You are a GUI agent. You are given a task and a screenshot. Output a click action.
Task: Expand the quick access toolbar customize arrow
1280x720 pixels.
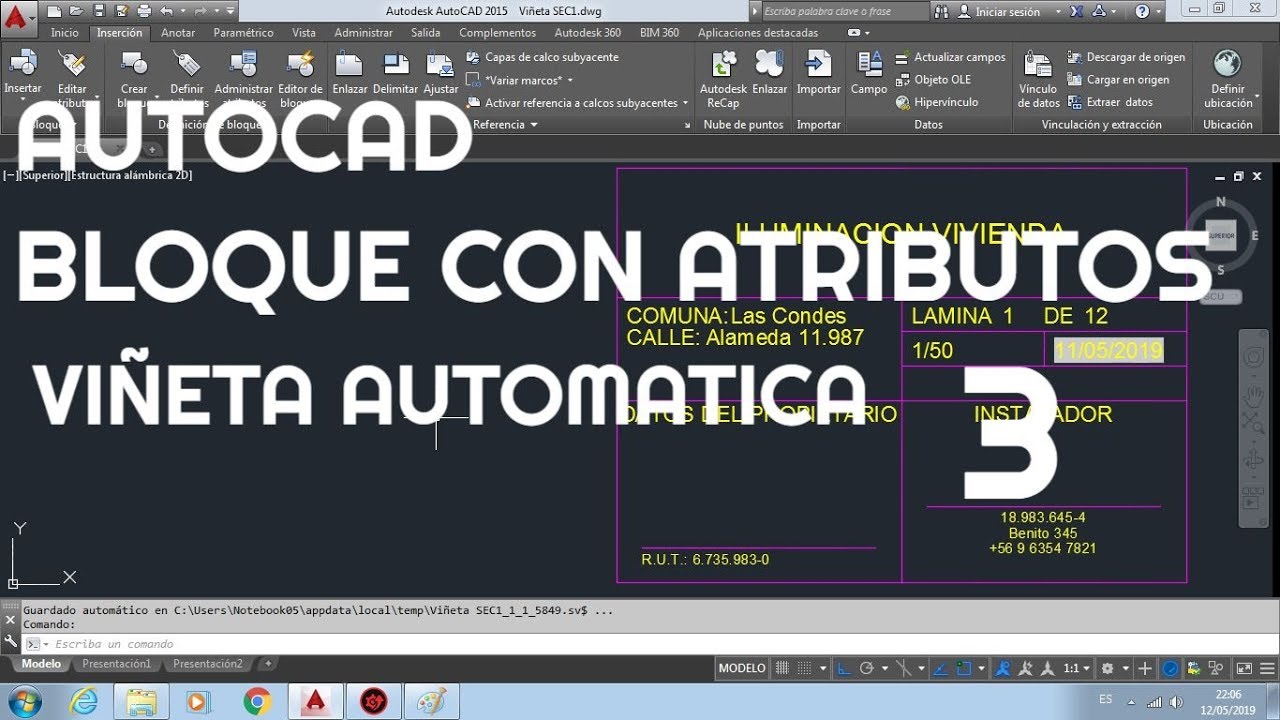pyautogui.click(x=230, y=12)
